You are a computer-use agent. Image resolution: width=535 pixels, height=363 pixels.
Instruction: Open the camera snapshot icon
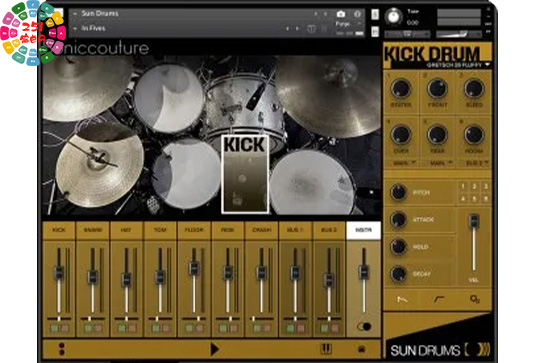point(341,14)
